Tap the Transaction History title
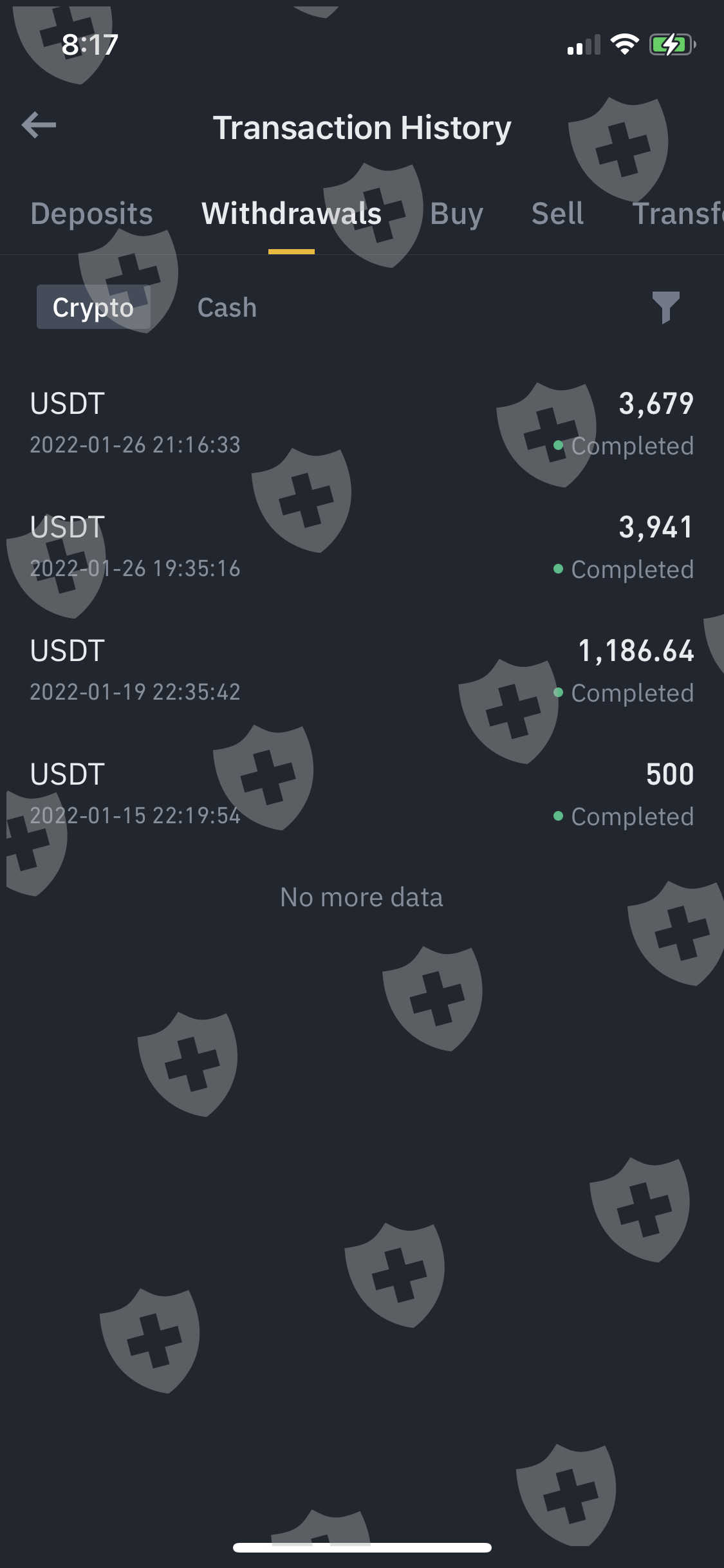This screenshot has height=1568, width=724. tap(362, 127)
